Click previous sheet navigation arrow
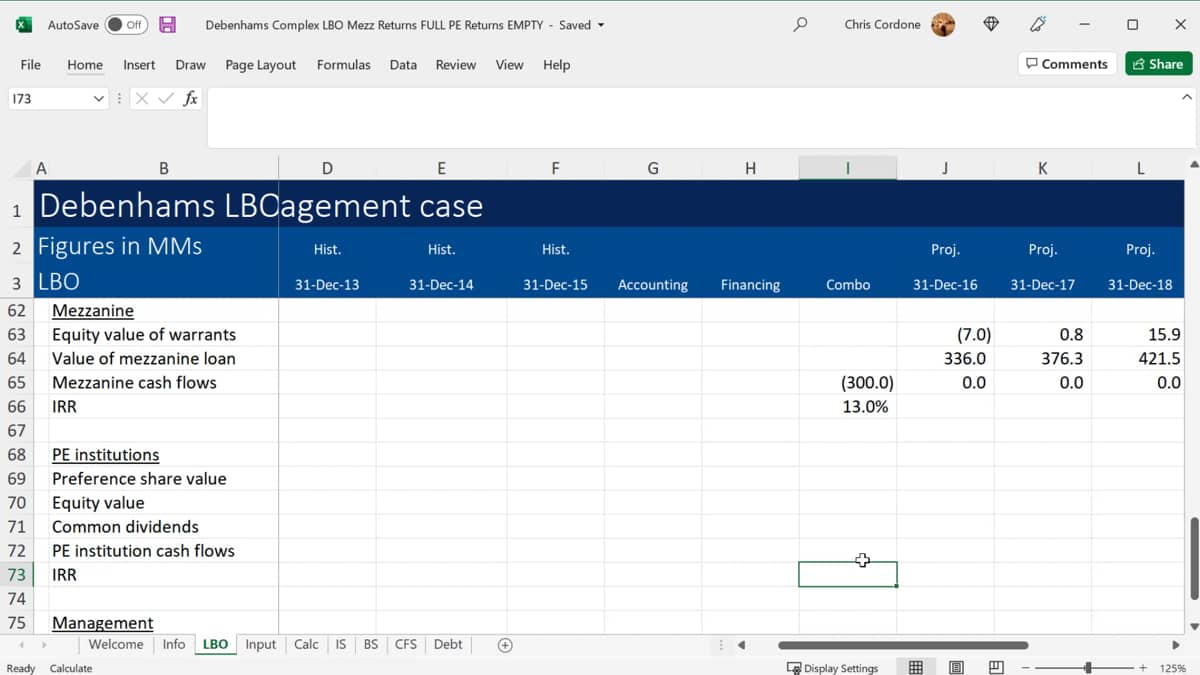 pyautogui.click(x=22, y=645)
